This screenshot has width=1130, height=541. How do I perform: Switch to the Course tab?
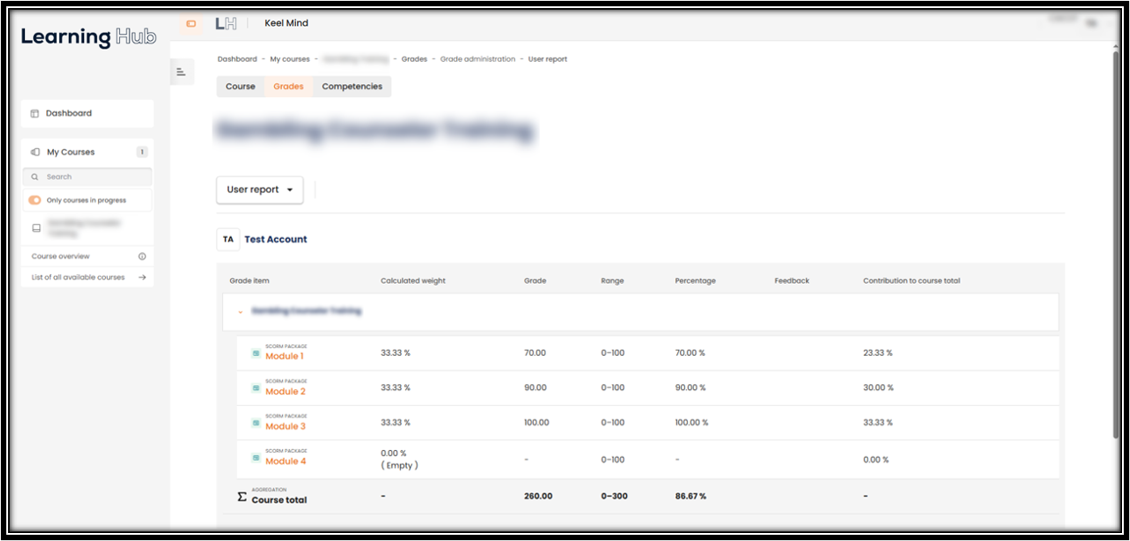(x=241, y=86)
